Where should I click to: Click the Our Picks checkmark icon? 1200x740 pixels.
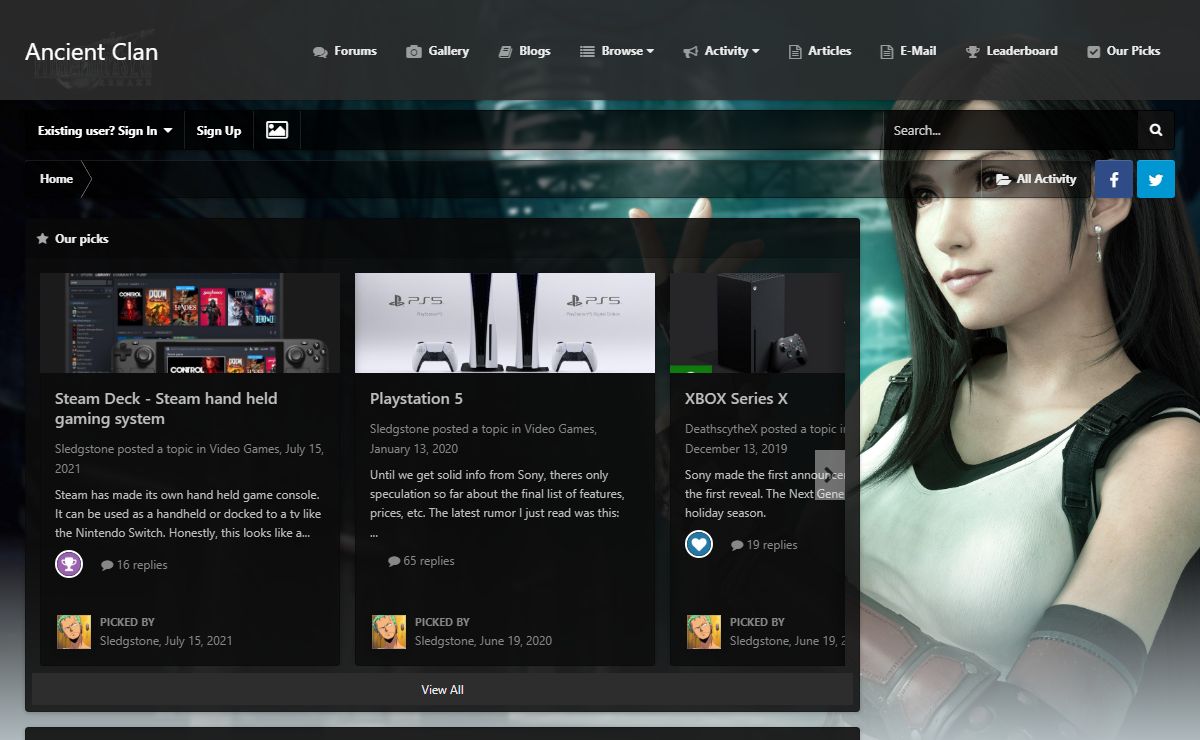point(1093,52)
